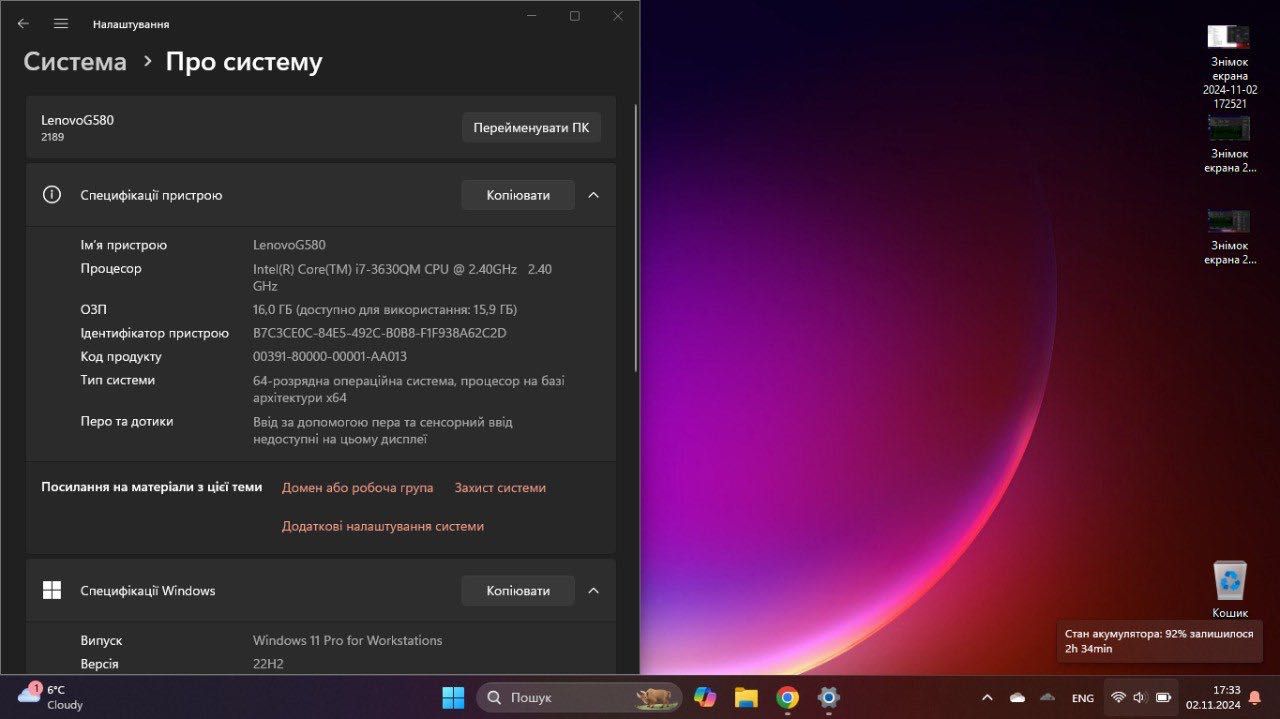The height and width of the screenshot is (719, 1280).
Task: Click the Пошук taskbar search box
Action: [x=579, y=697]
